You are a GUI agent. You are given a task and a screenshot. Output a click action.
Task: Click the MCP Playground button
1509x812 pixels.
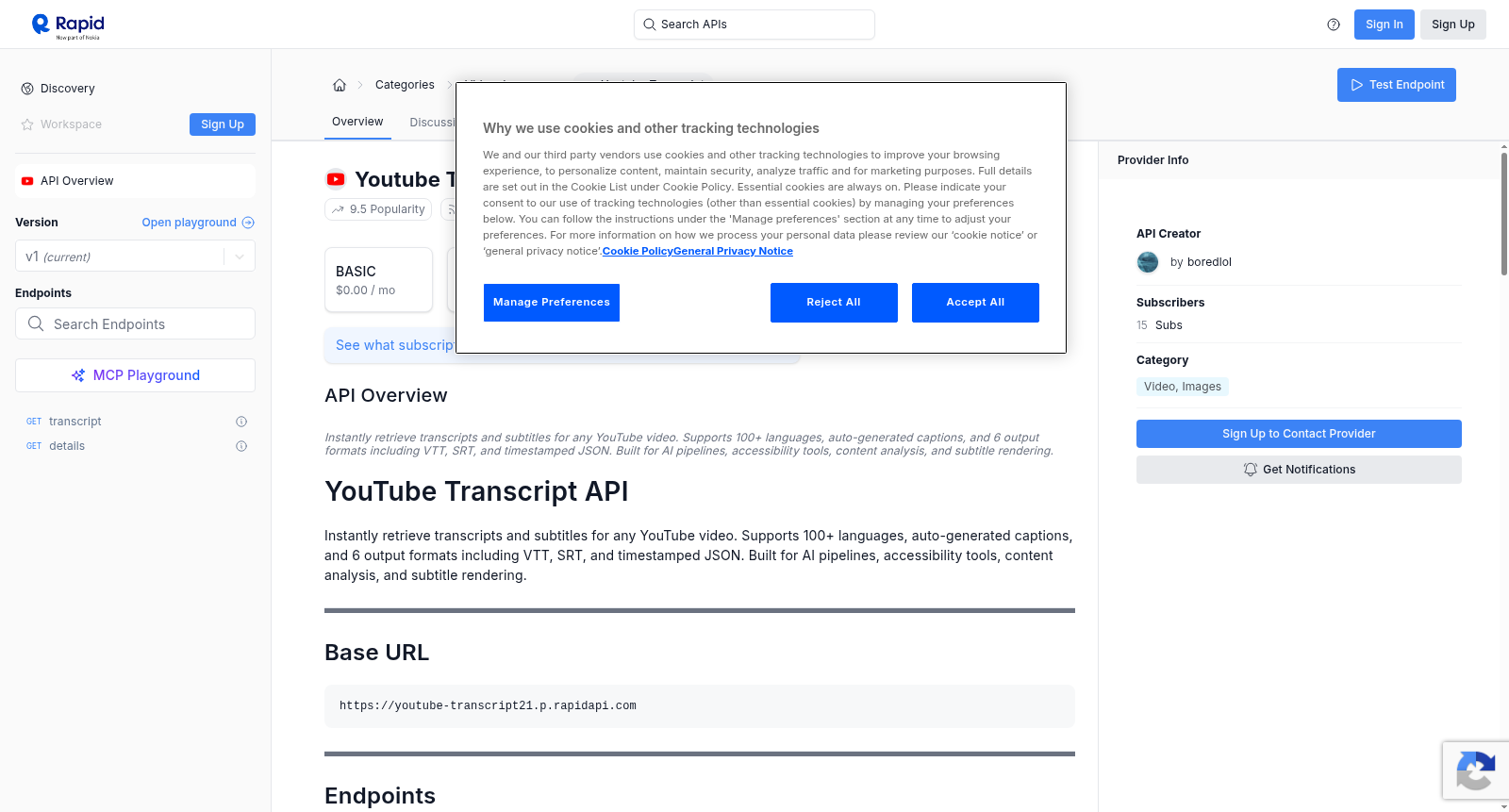pyautogui.click(x=135, y=375)
